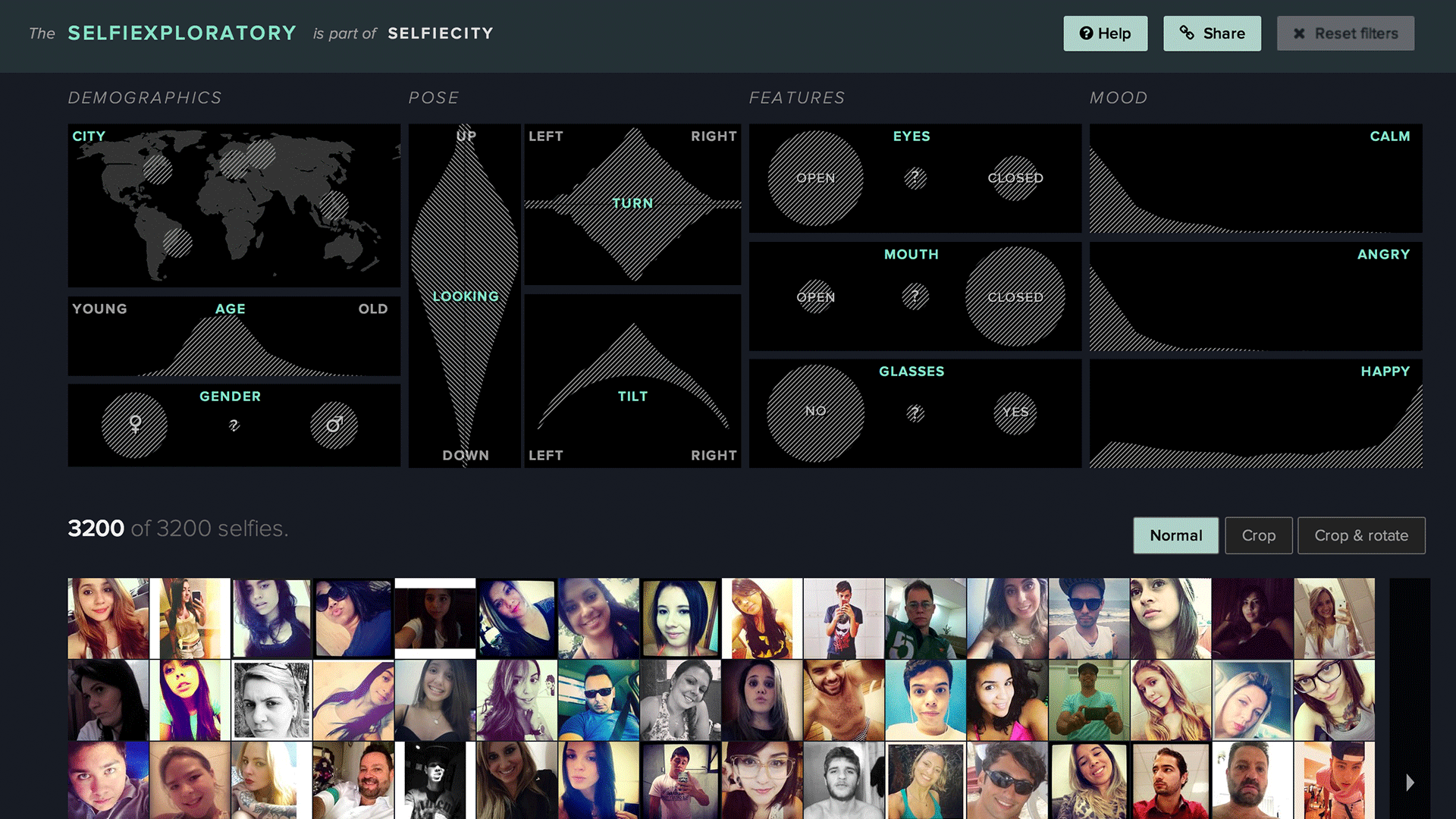Select the Normal view mode

coord(1175,535)
